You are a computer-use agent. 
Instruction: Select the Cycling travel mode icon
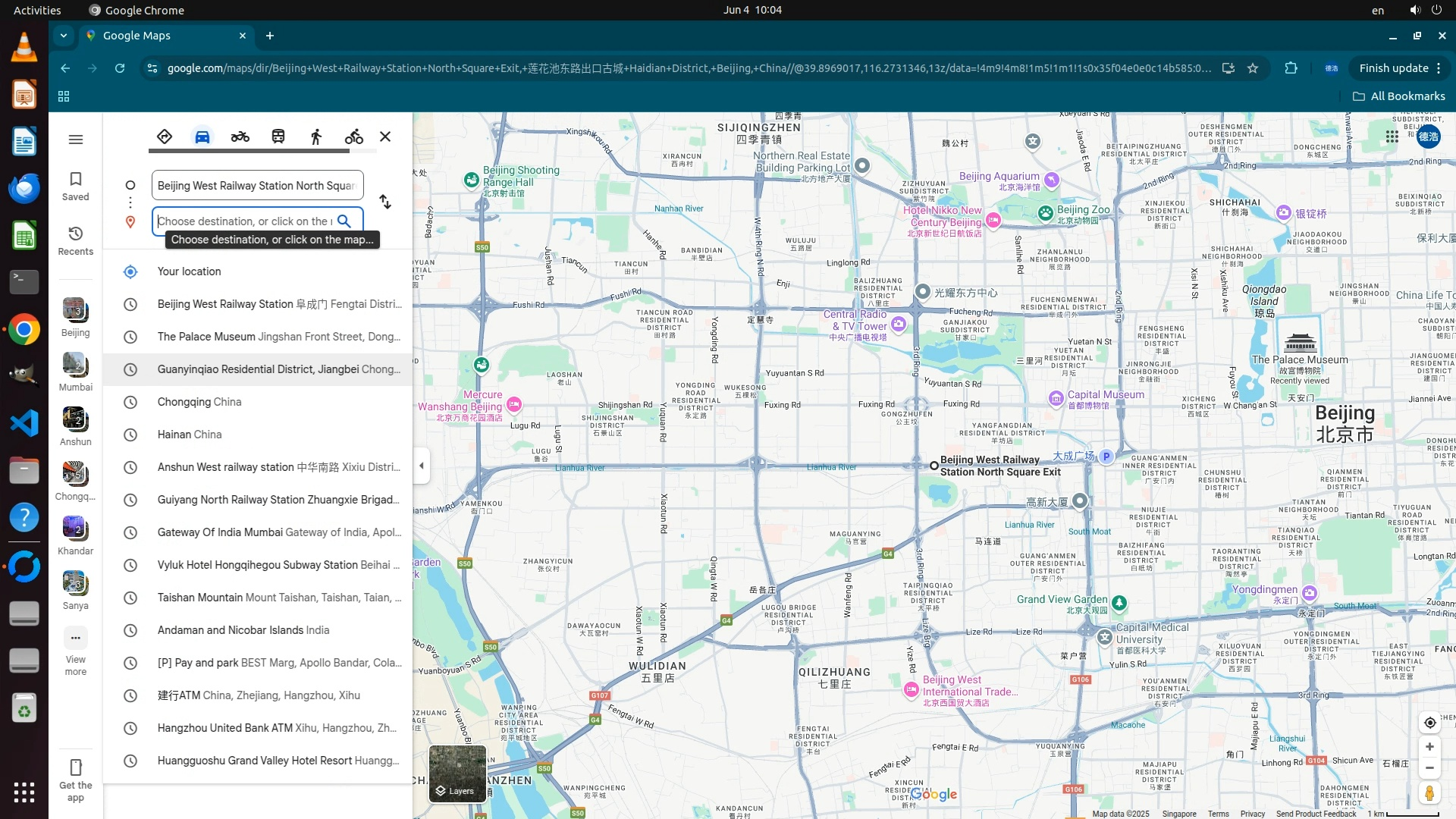point(354,136)
